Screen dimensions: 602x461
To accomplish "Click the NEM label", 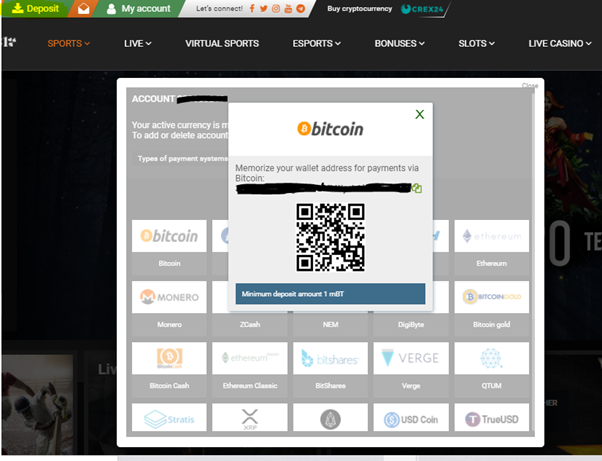I will pos(331,325).
